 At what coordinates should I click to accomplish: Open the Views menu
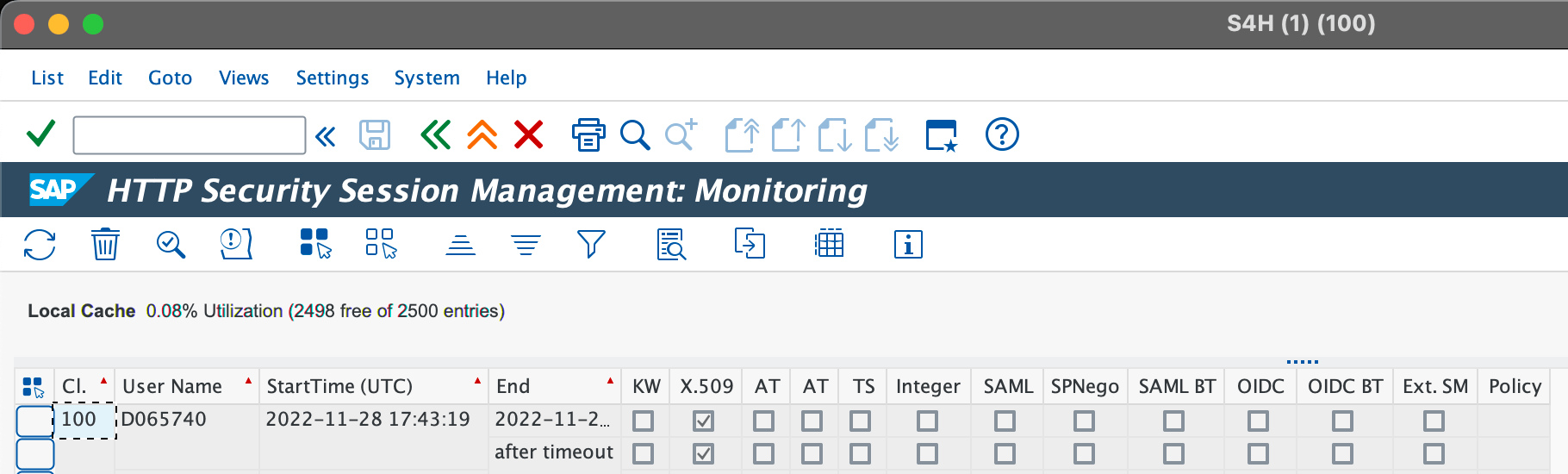[x=244, y=78]
